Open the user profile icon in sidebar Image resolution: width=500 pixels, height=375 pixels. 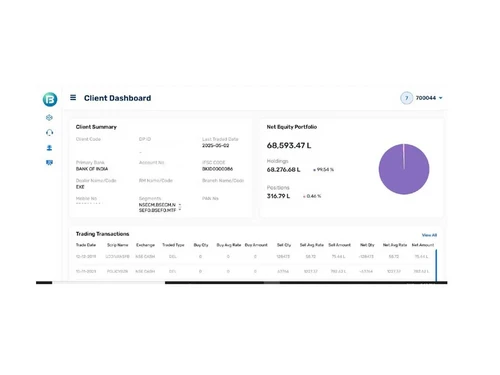(49, 148)
